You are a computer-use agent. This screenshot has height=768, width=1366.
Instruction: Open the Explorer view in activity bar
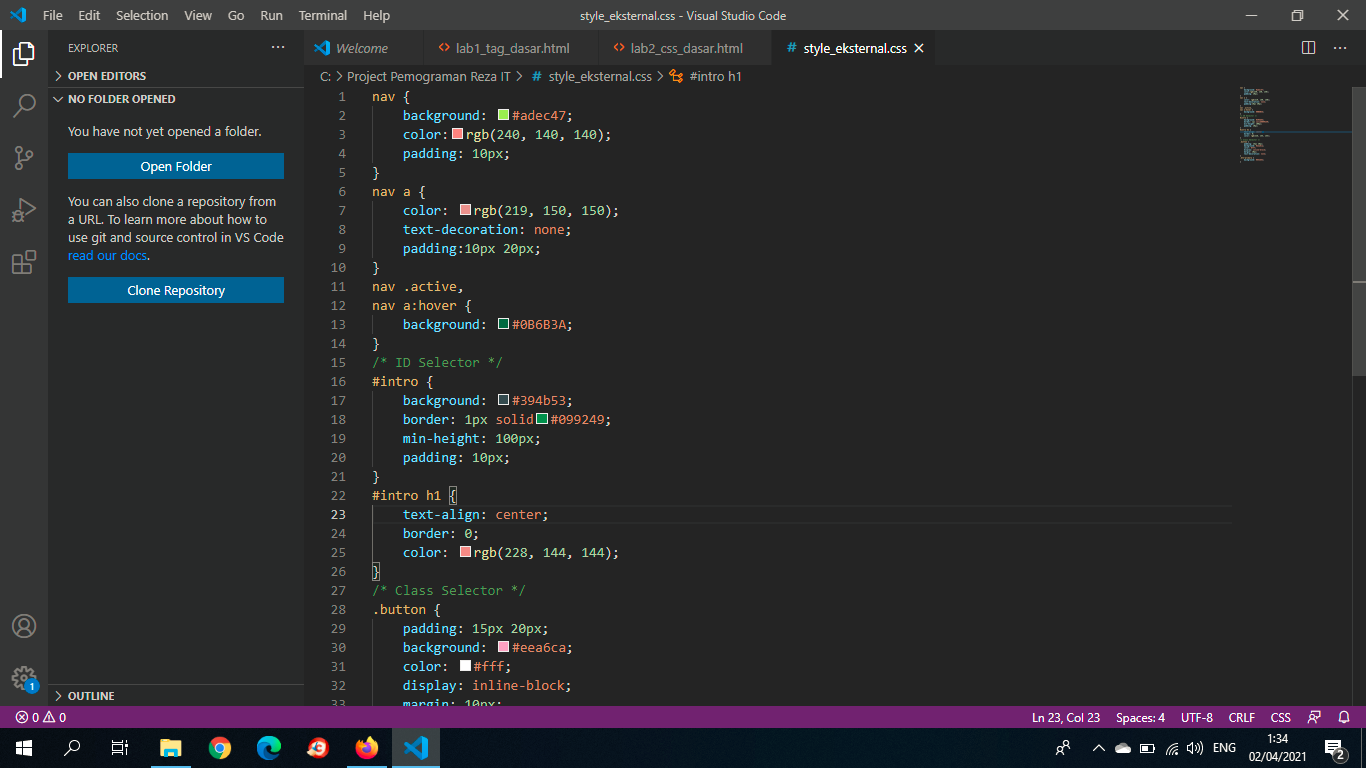click(24, 54)
